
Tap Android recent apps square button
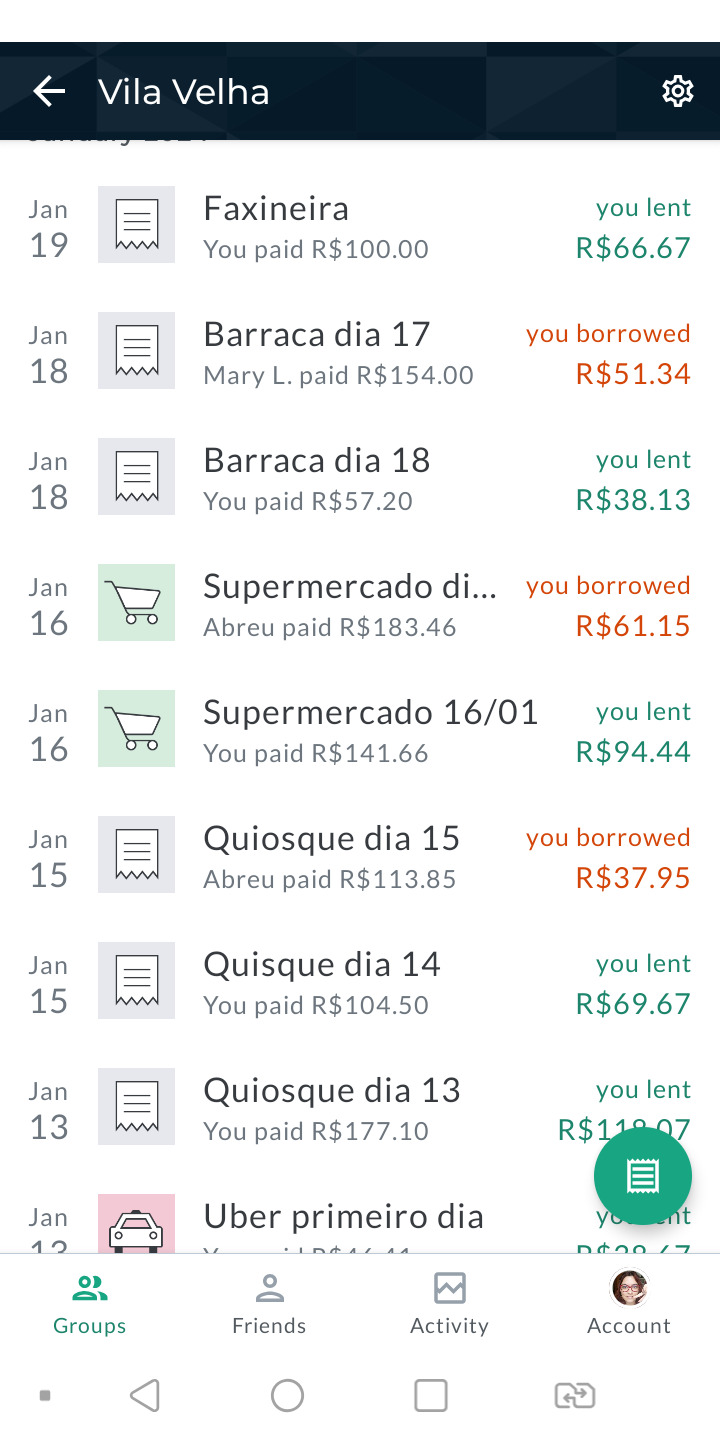(x=431, y=1395)
